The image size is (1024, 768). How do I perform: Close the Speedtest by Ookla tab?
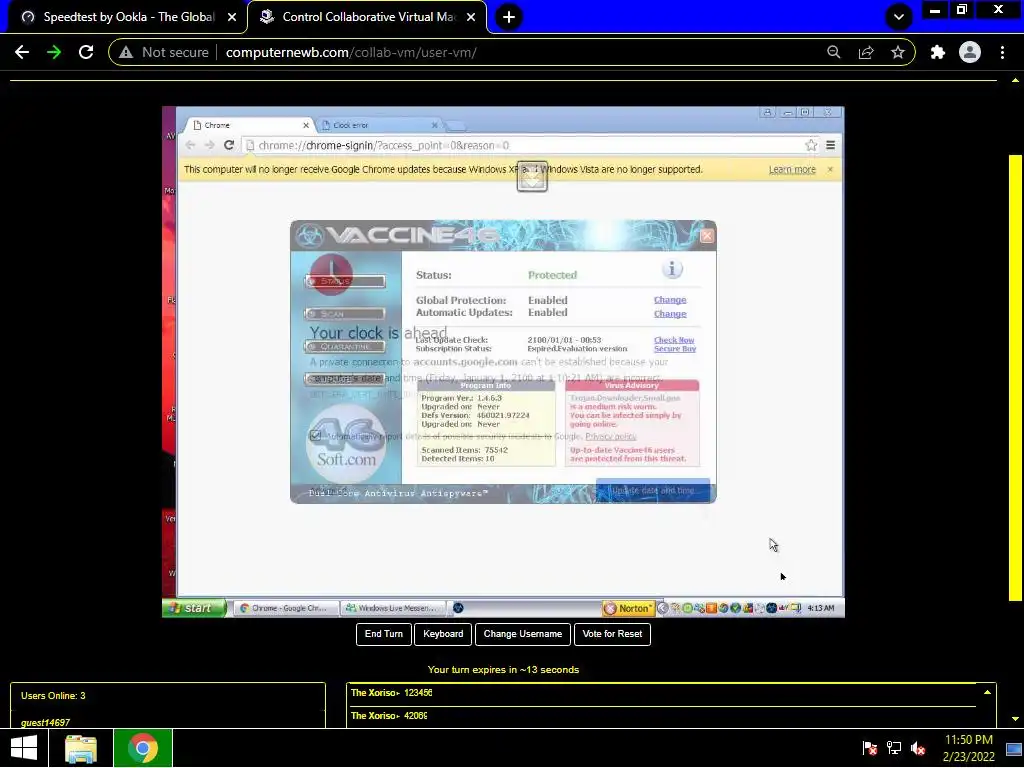click(x=232, y=17)
